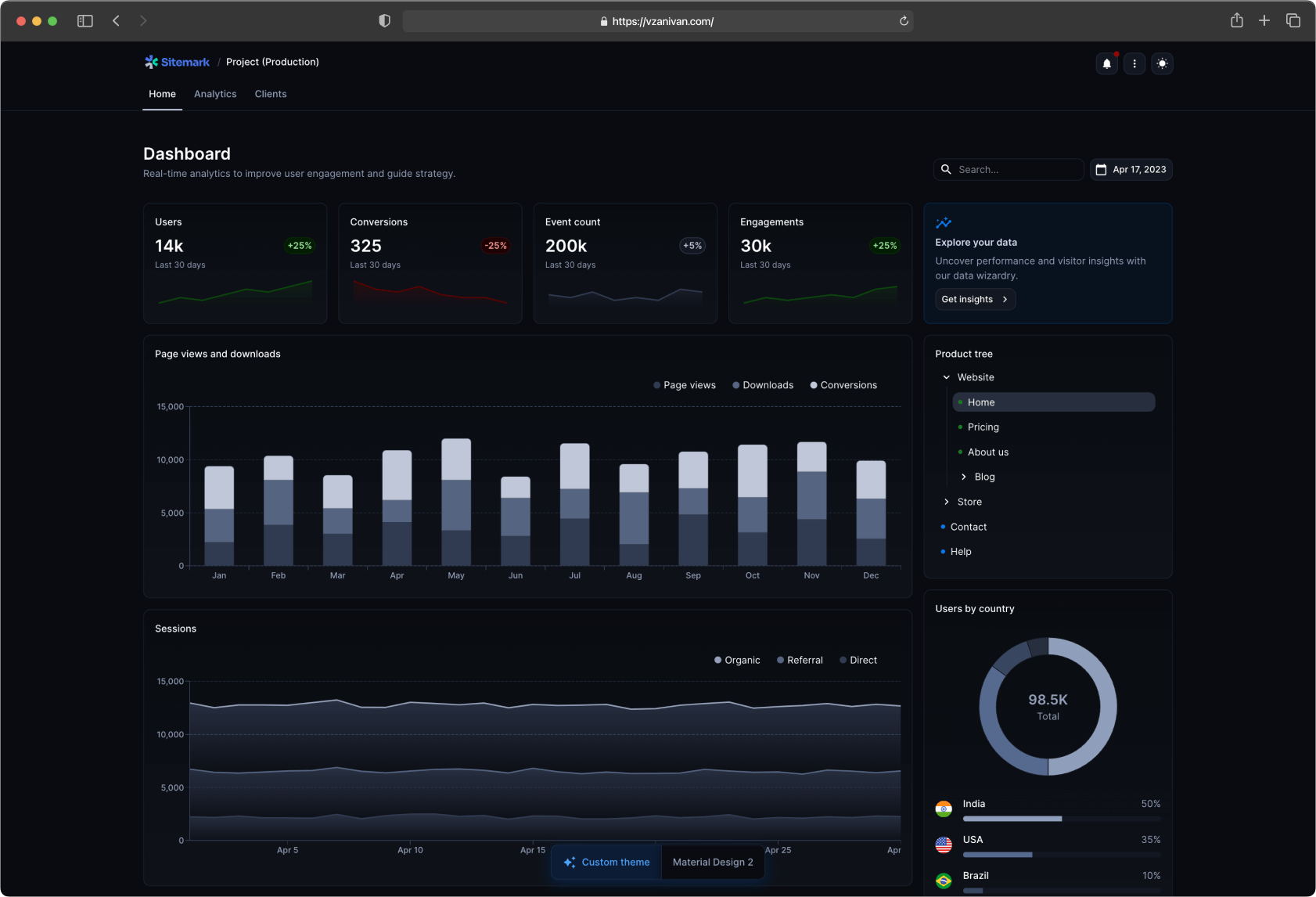Open the Apr 17, 2023 date picker

(x=1131, y=169)
